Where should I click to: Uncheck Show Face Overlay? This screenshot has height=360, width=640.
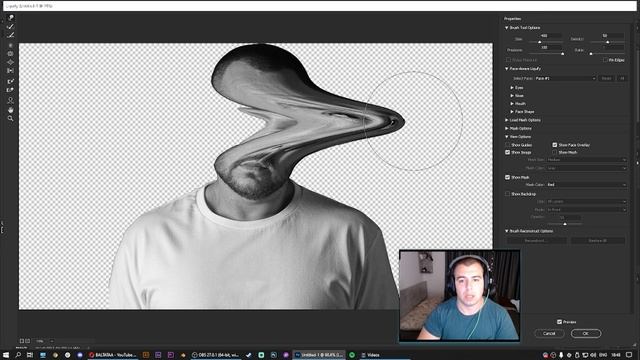click(555, 145)
